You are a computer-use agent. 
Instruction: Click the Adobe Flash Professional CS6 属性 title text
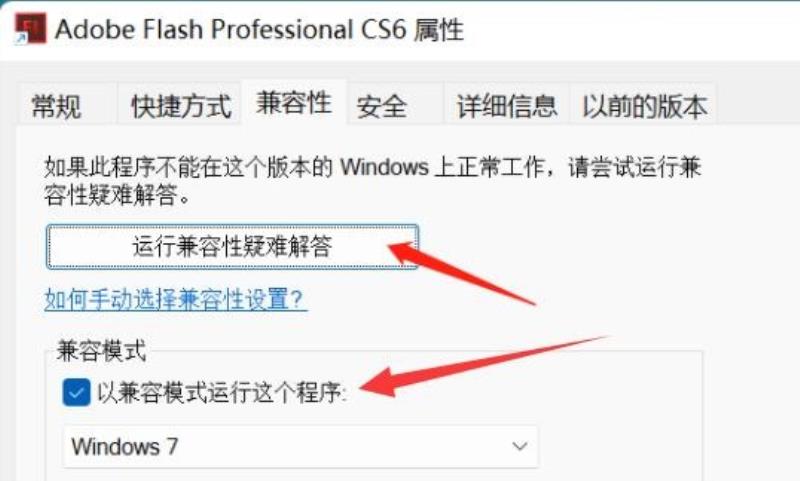tap(259, 30)
